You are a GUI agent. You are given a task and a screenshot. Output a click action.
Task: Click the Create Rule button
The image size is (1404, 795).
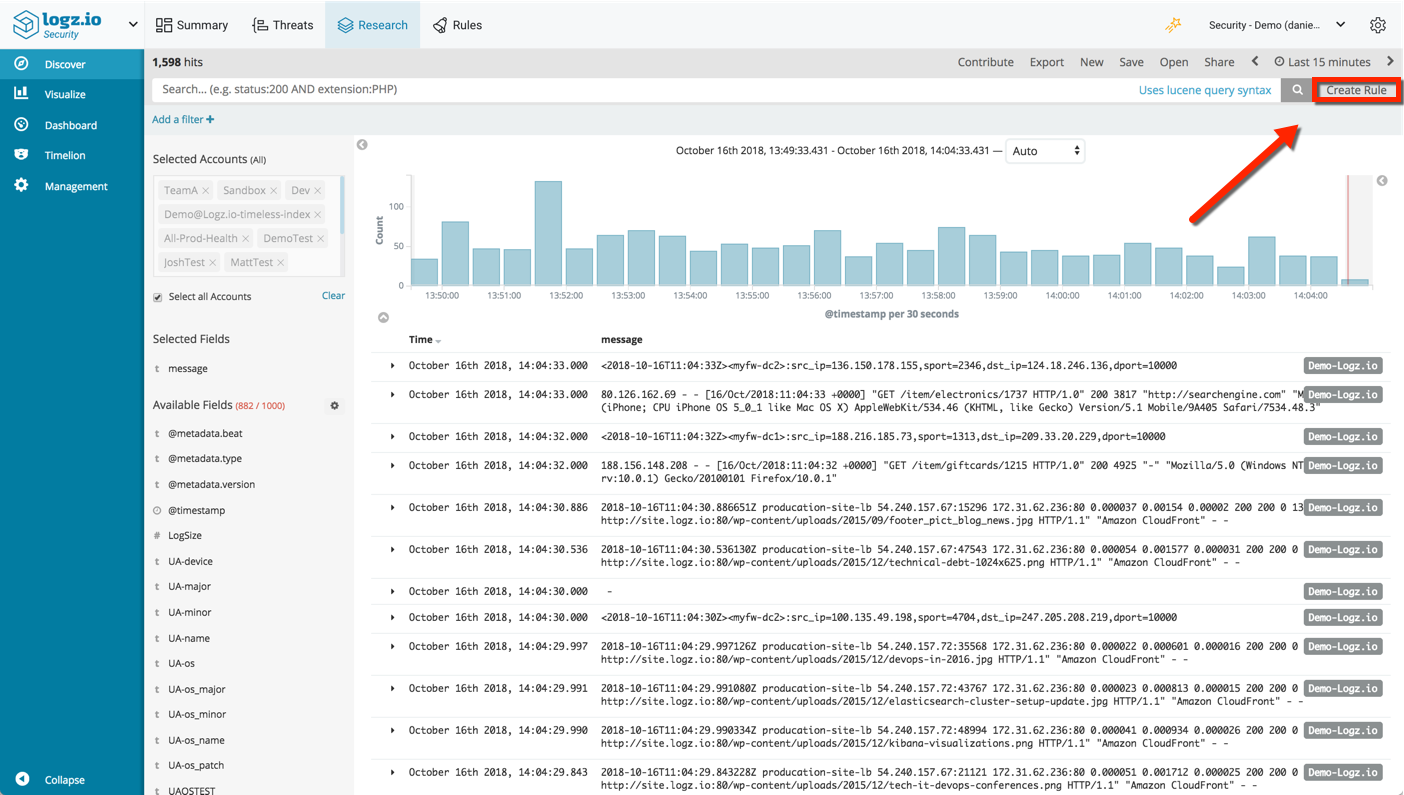pyautogui.click(x=1356, y=90)
